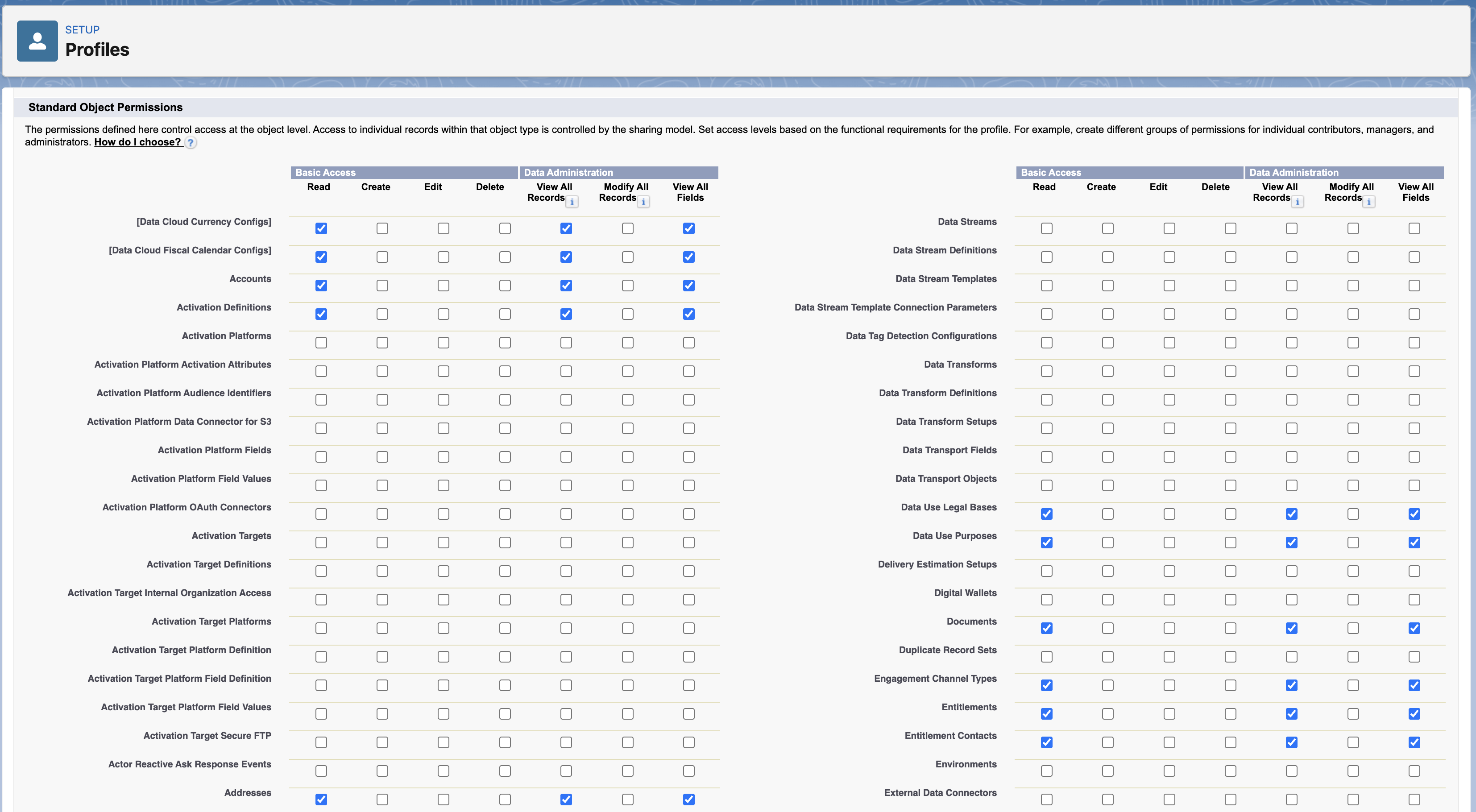The image size is (1476, 812).
Task: Click info icon beside left Modify All Records
Action: pos(643,202)
